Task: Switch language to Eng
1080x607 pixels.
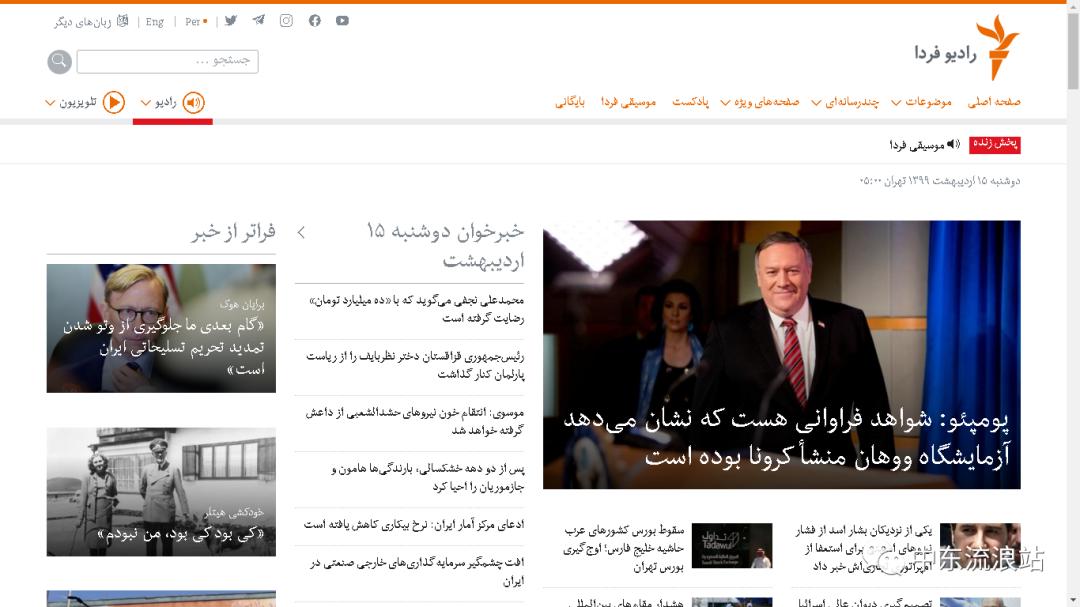Action: pos(155,22)
